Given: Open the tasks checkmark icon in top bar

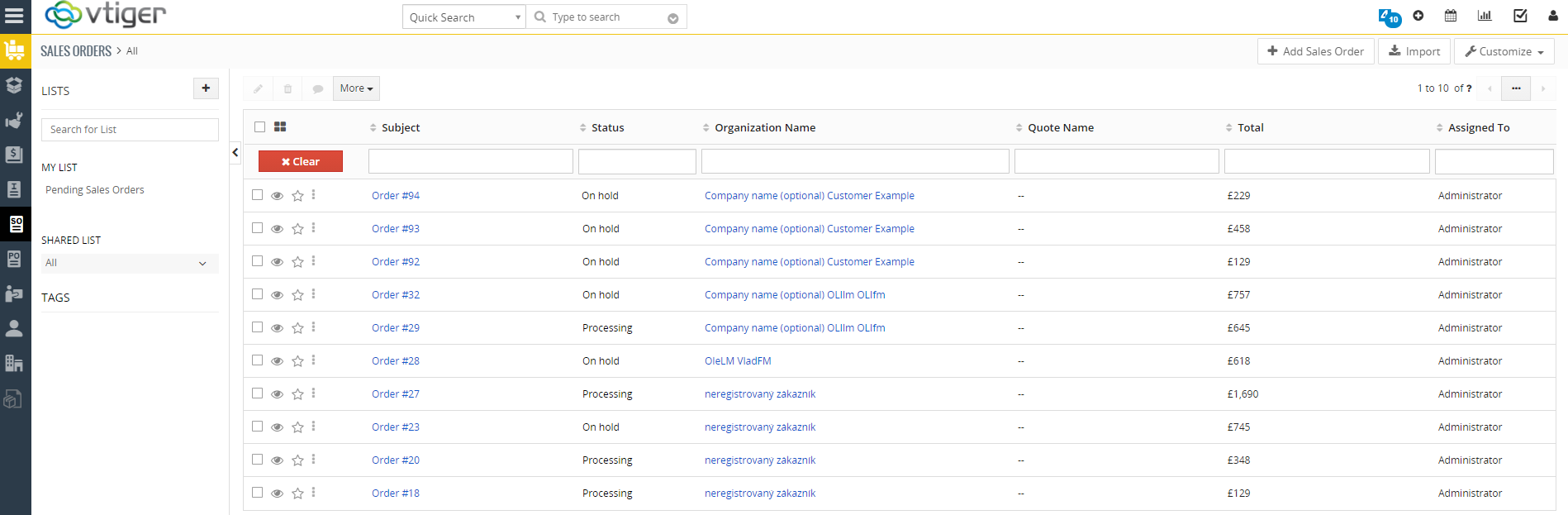Looking at the screenshot, I should (1520, 16).
